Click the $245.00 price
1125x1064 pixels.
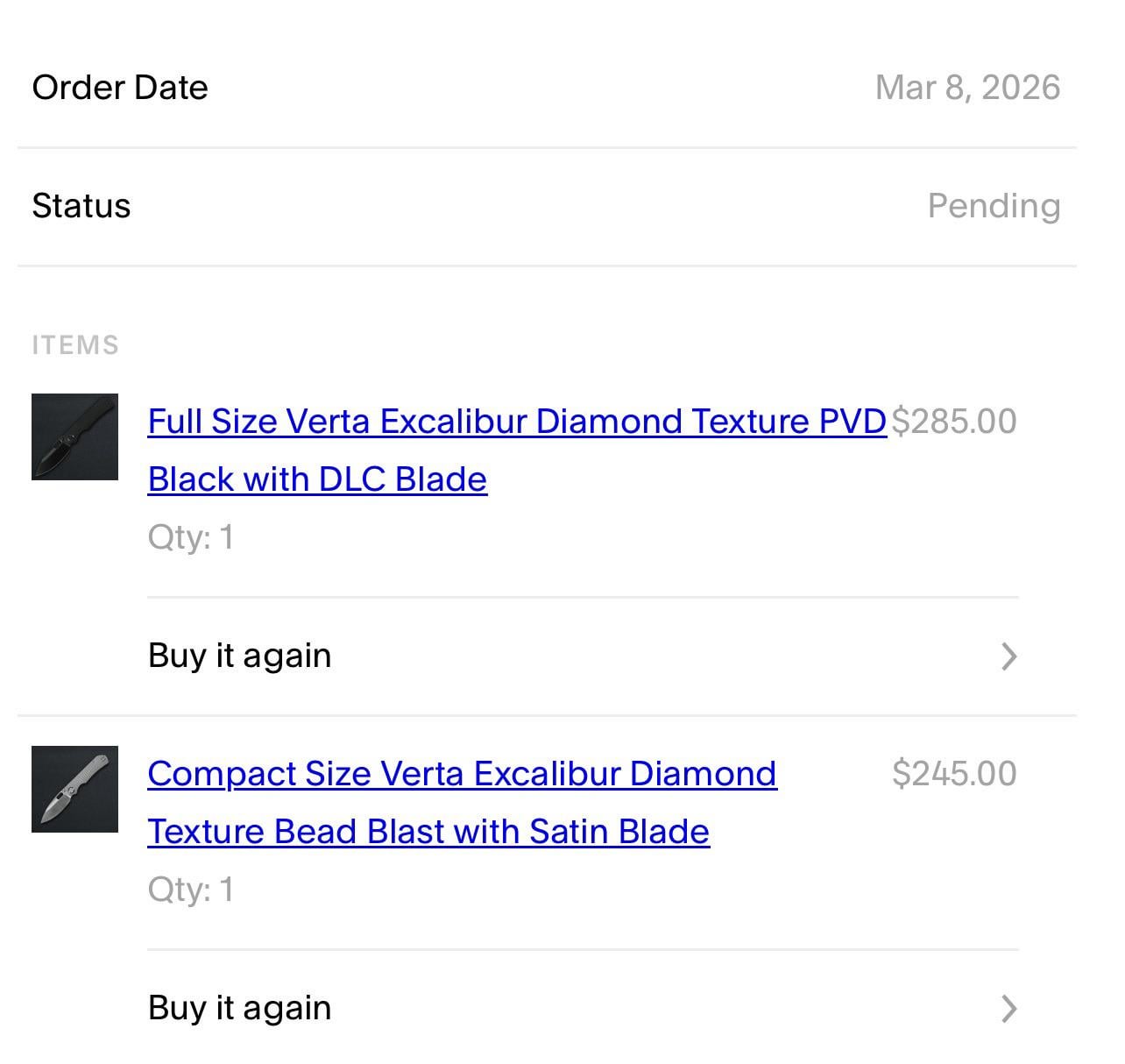[954, 774]
